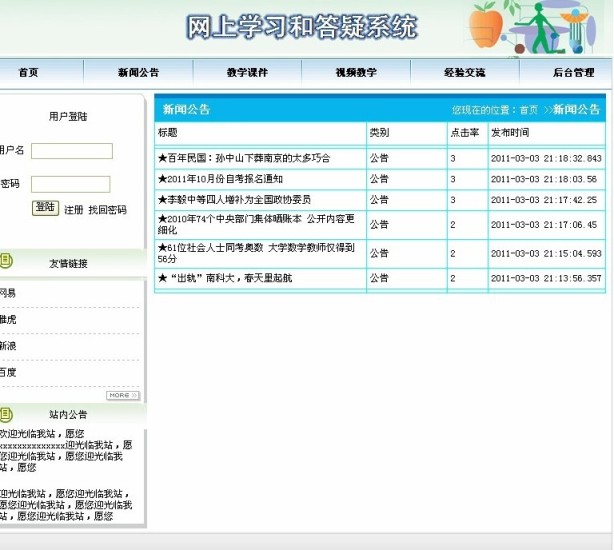Select 视频教学 from the navigation bar
This screenshot has width=614, height=550.
pos(356,72)
